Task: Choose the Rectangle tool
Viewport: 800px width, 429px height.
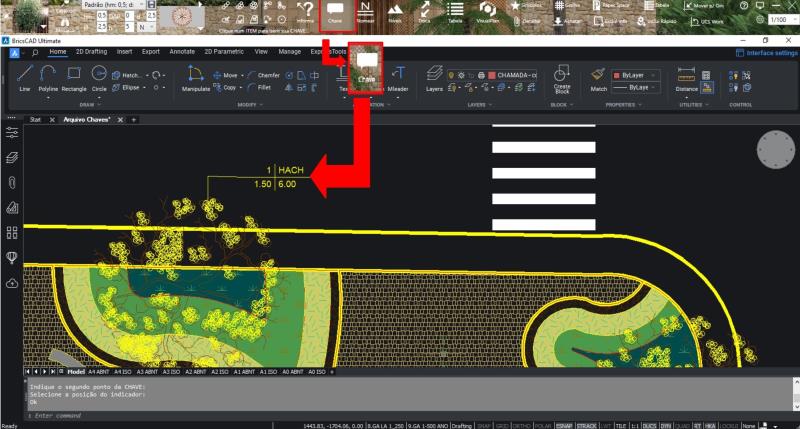Action: pyautogui.click(x=74, y=77)
